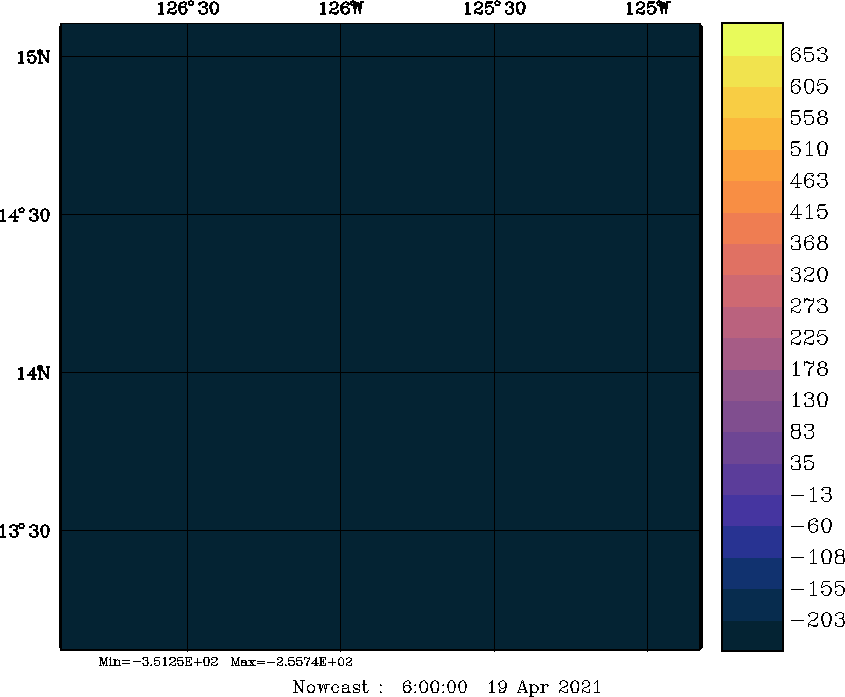Pick the colorbar band between -60 and -13
Viewport: 845px width, 697px height.
point(751,510)
